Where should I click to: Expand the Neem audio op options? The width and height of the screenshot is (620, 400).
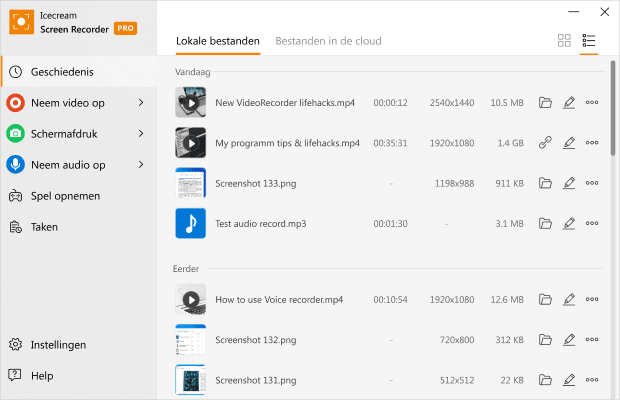pos(141,164)
